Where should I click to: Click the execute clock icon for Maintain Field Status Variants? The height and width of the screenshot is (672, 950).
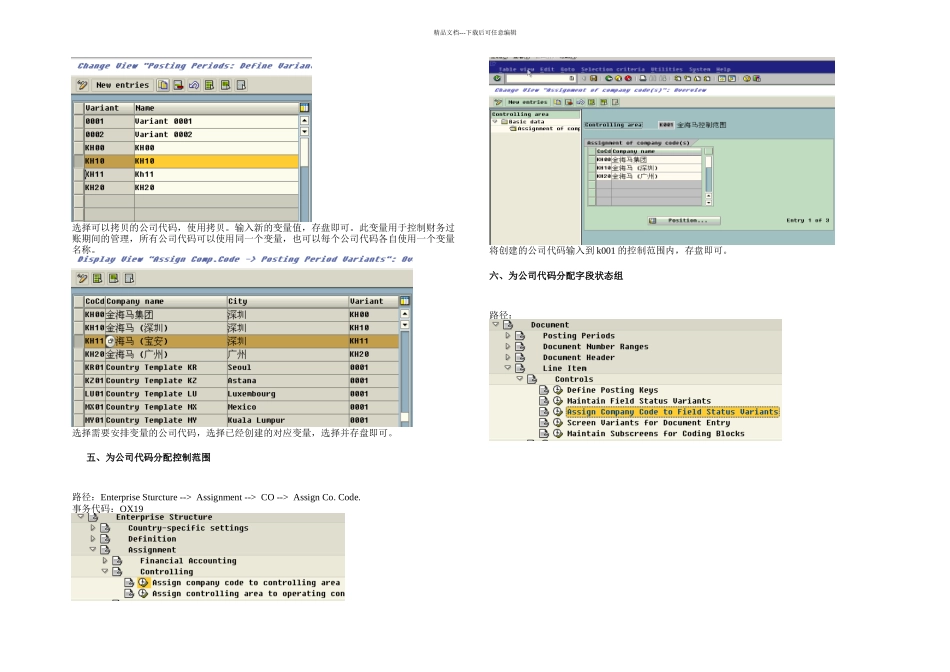click(x=558, y=401)
